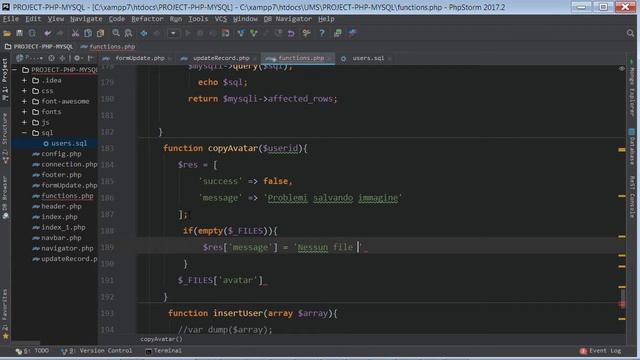The height and width of the screenshot is (360, 640).
Task: Click the Cut scissors icon
Action: click(75, 33)
